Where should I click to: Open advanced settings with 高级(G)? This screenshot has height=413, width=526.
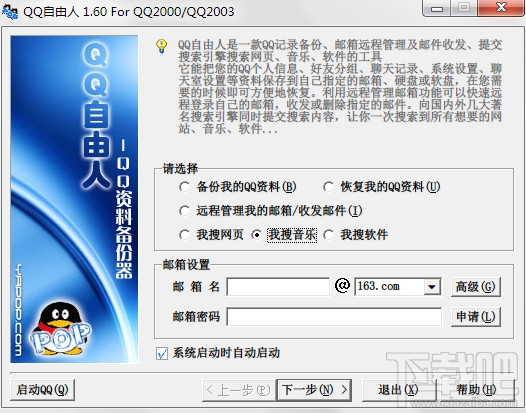(x=476, y=287)
